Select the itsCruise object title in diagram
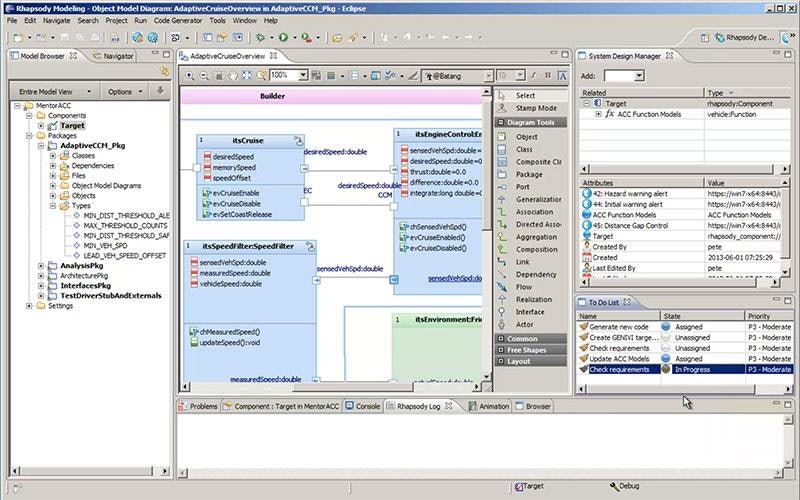 248,140
